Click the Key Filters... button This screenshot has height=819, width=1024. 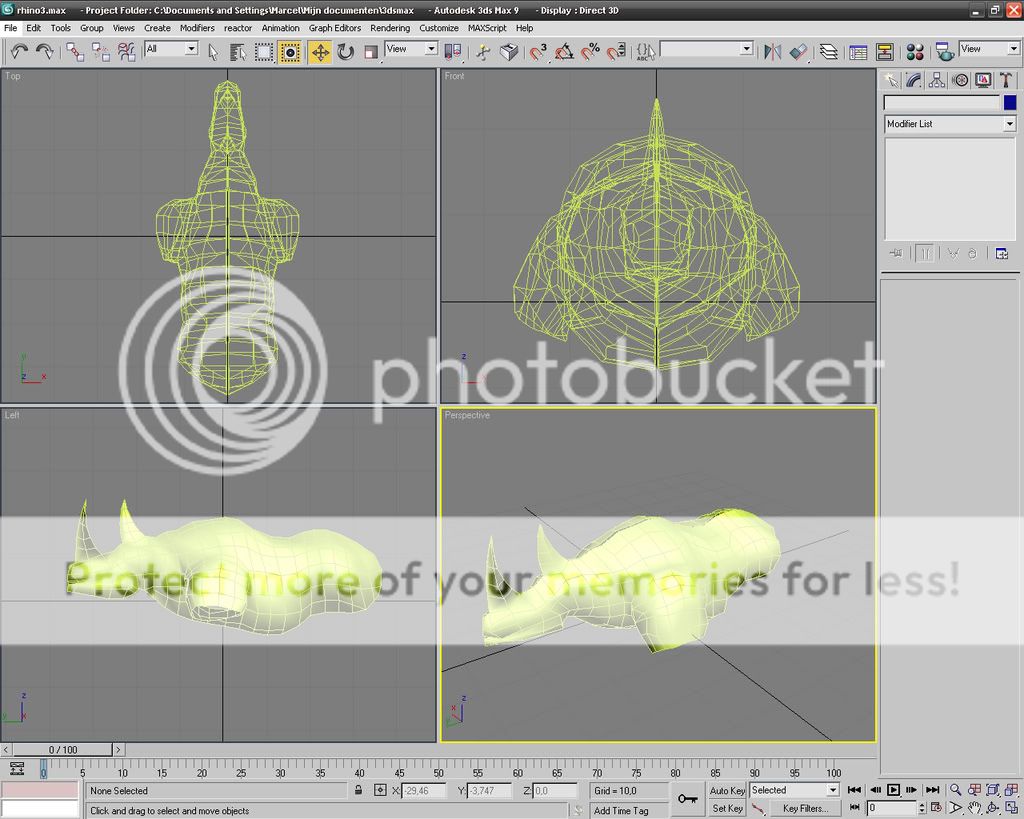click(x=804, y=808)
